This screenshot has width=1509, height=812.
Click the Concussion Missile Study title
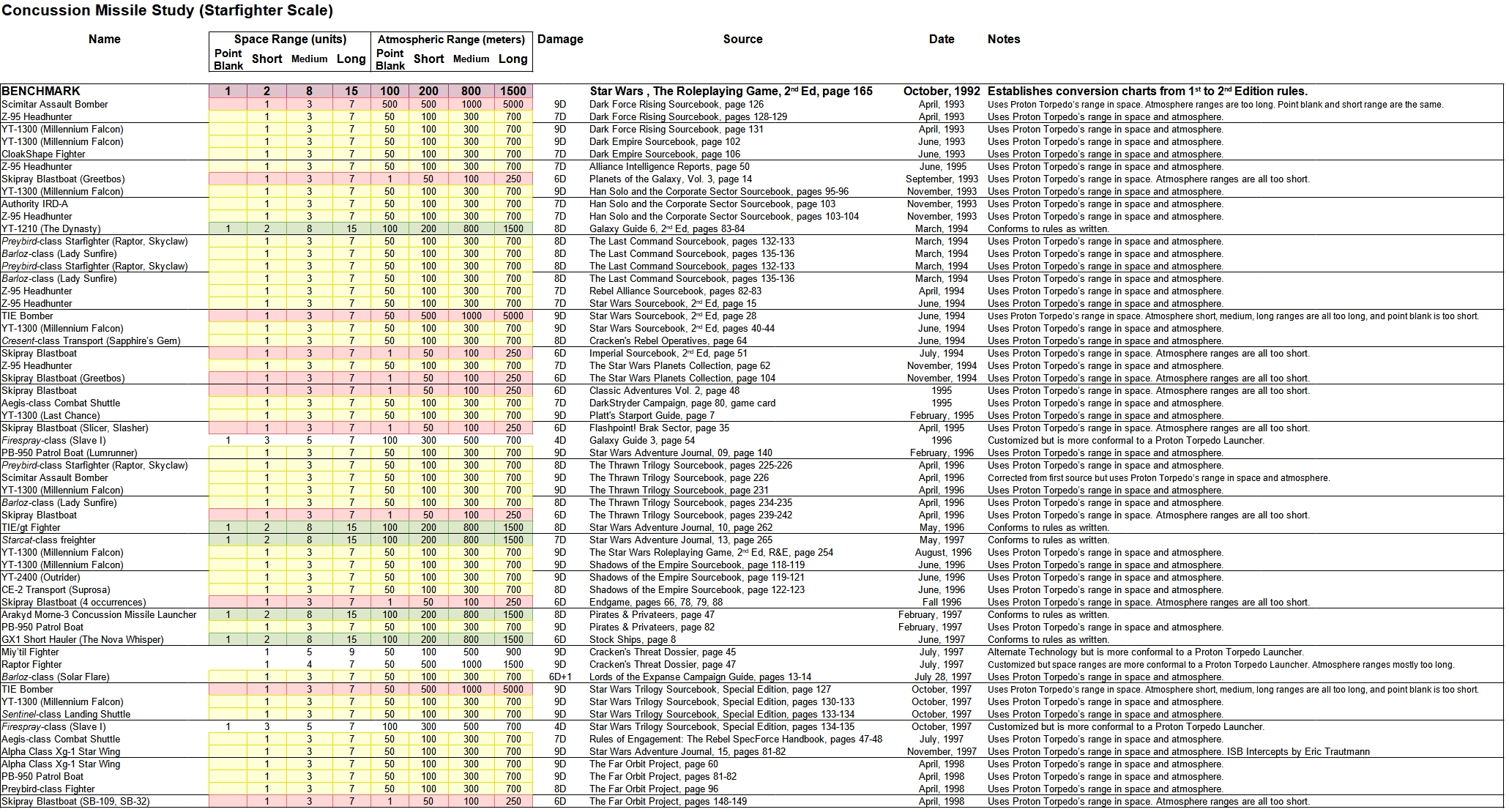[167, 10]
